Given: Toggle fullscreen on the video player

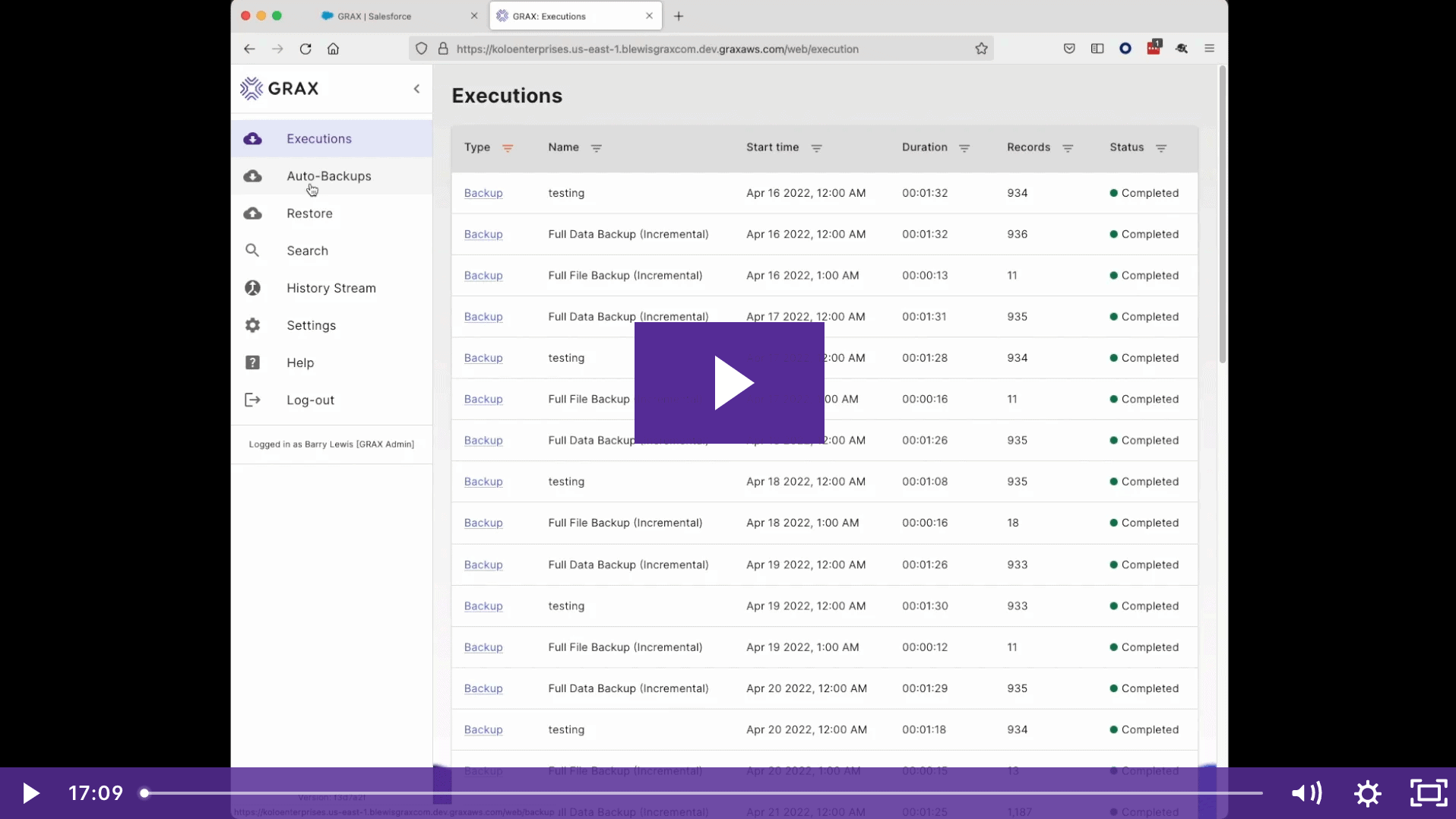Looking at the screenshot, I should [x=1427, y=793].
